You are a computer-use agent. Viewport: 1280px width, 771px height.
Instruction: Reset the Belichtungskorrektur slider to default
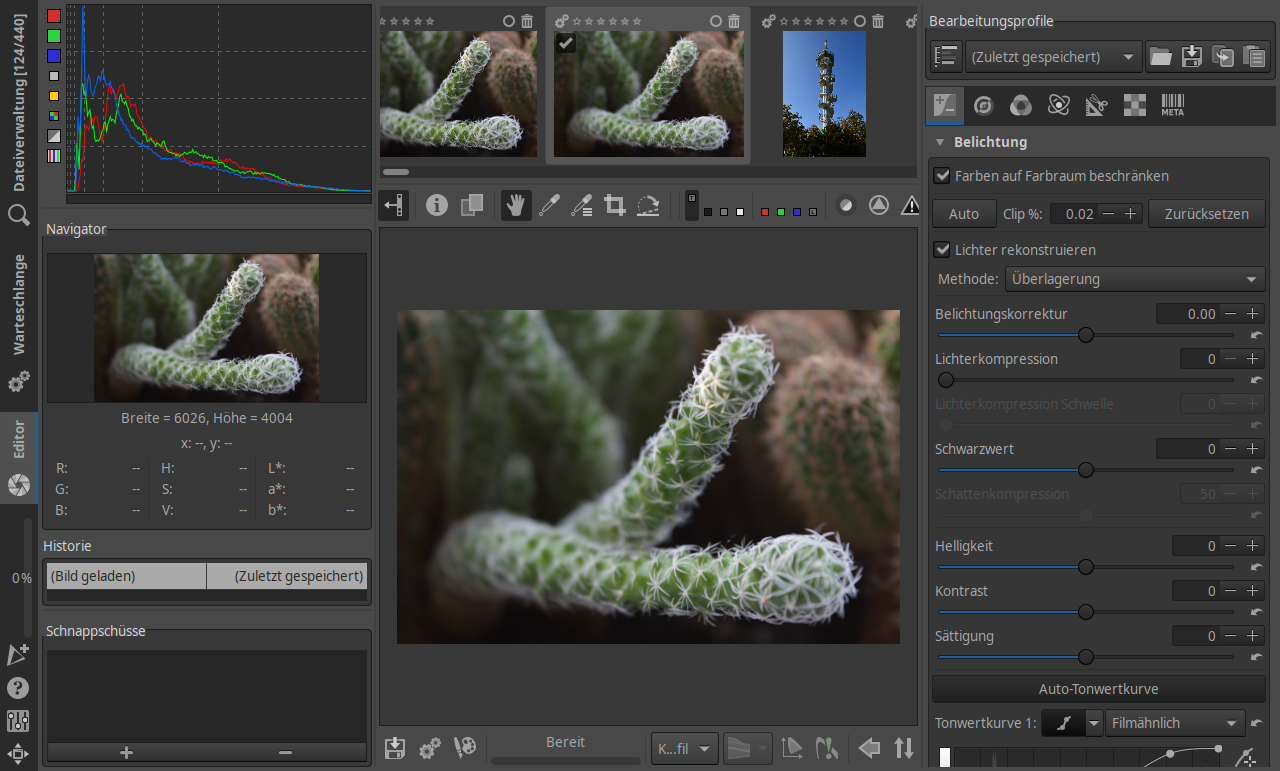coord(1256,336)
